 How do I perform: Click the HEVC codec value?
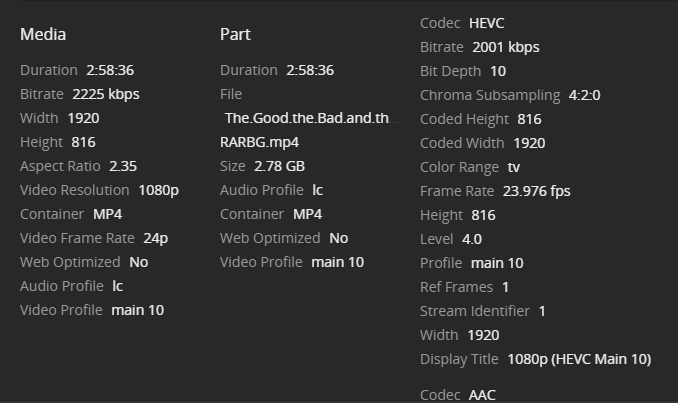[x=487, y=23]
